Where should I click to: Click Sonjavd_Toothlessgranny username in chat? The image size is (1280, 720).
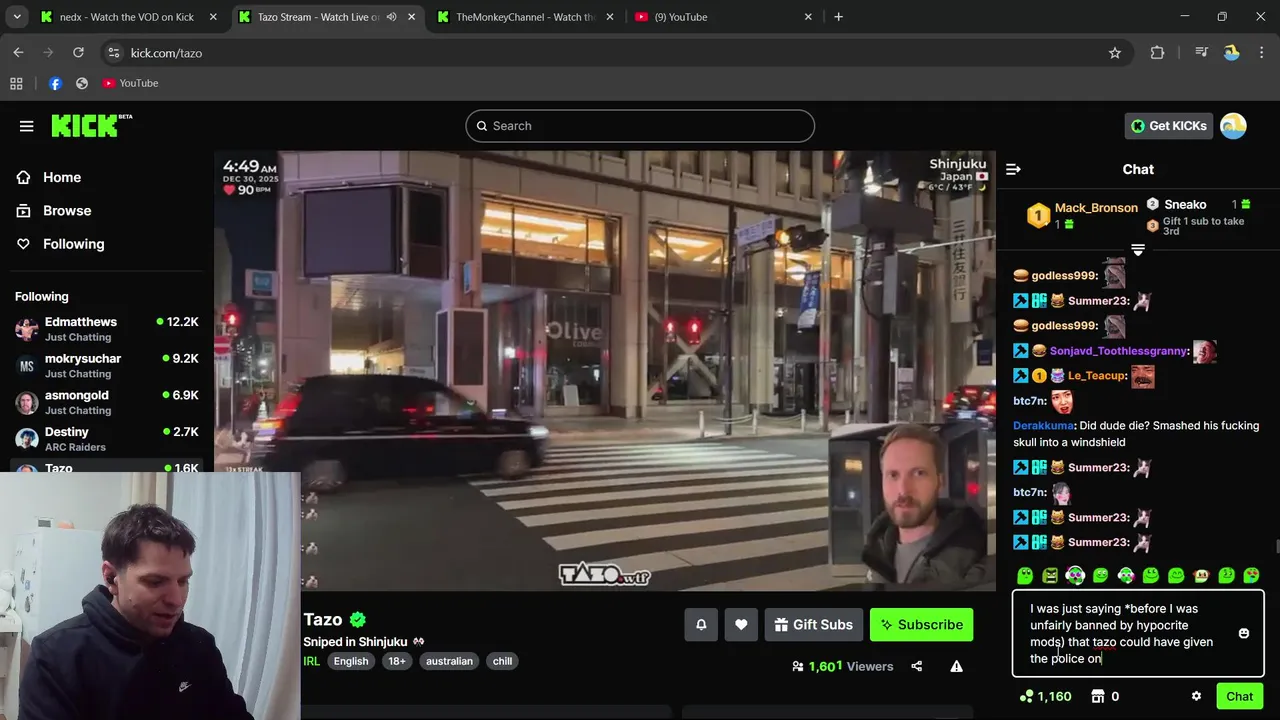(x=1118, y=351)
